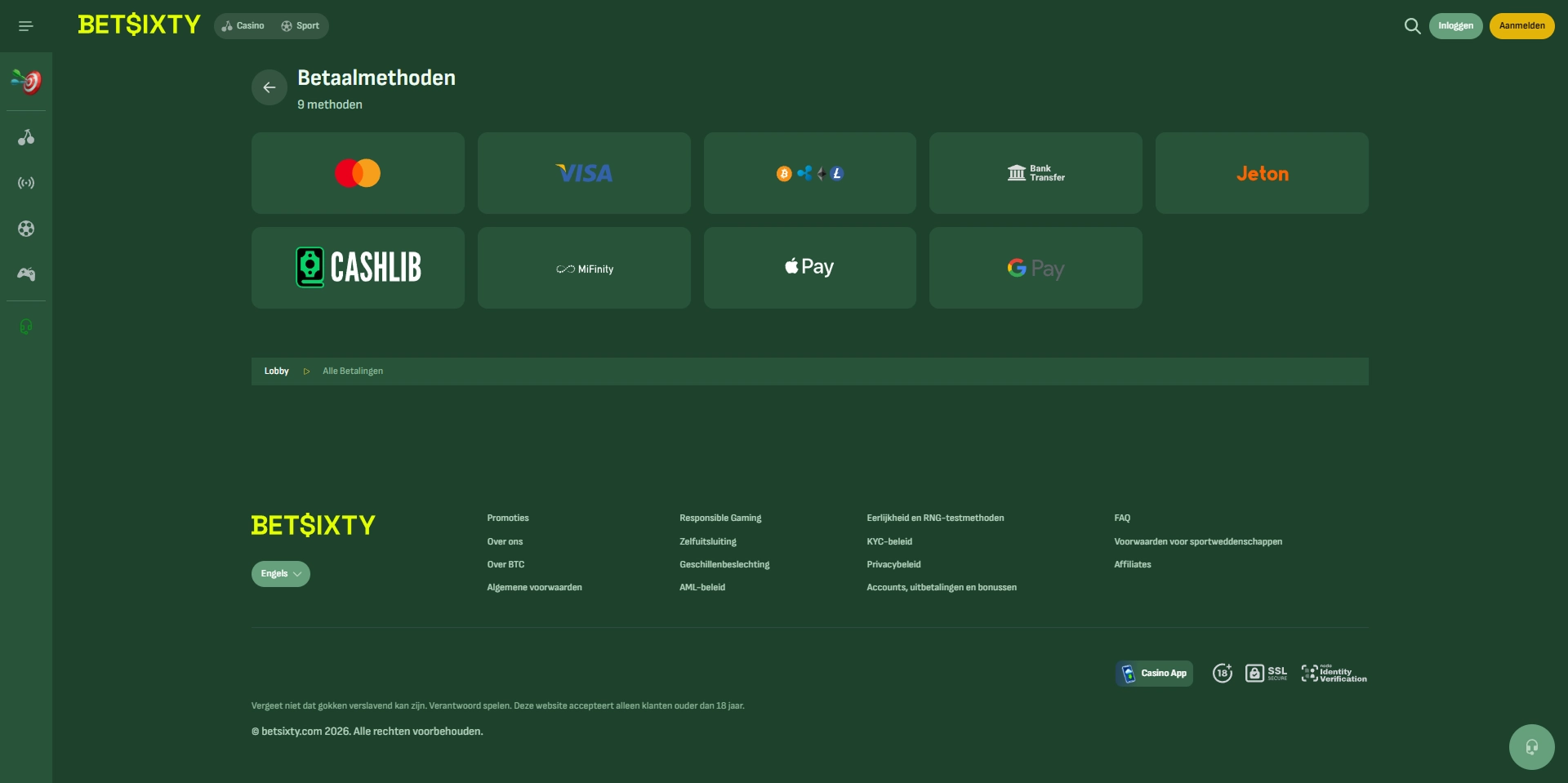Open Accounts, uitbetalingen en bonussen link
Viewport: 1568px width, 783px height.
pyautogui.click(x=942, y=588)
